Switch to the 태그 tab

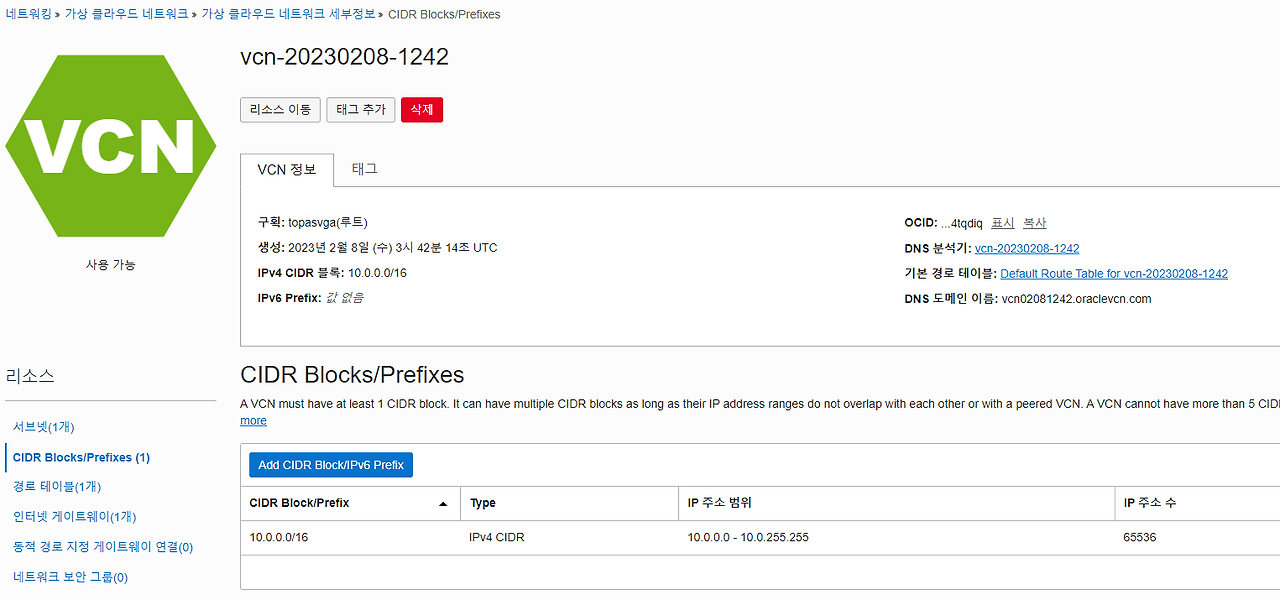364,169
